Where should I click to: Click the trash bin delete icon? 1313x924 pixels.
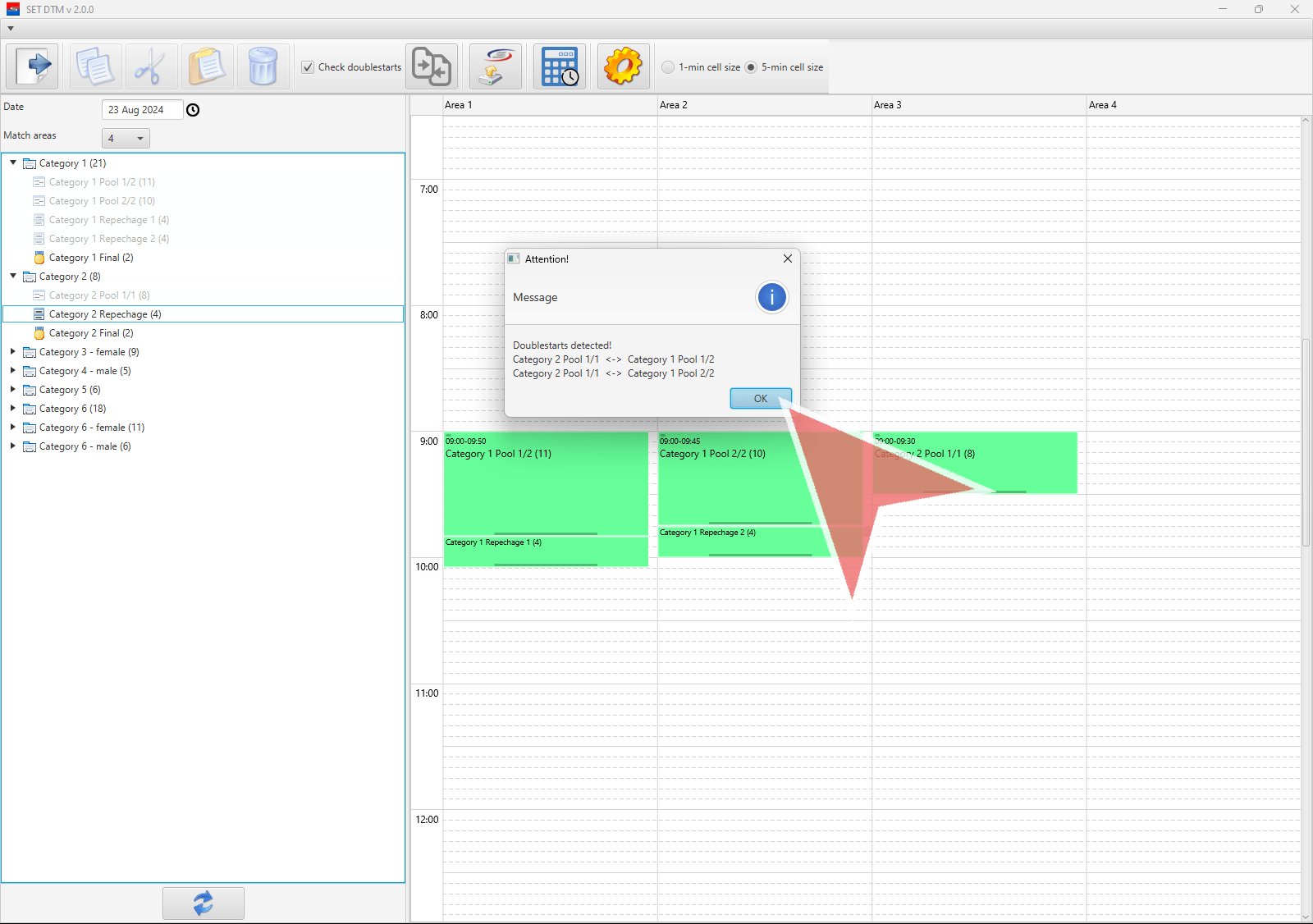263,66
